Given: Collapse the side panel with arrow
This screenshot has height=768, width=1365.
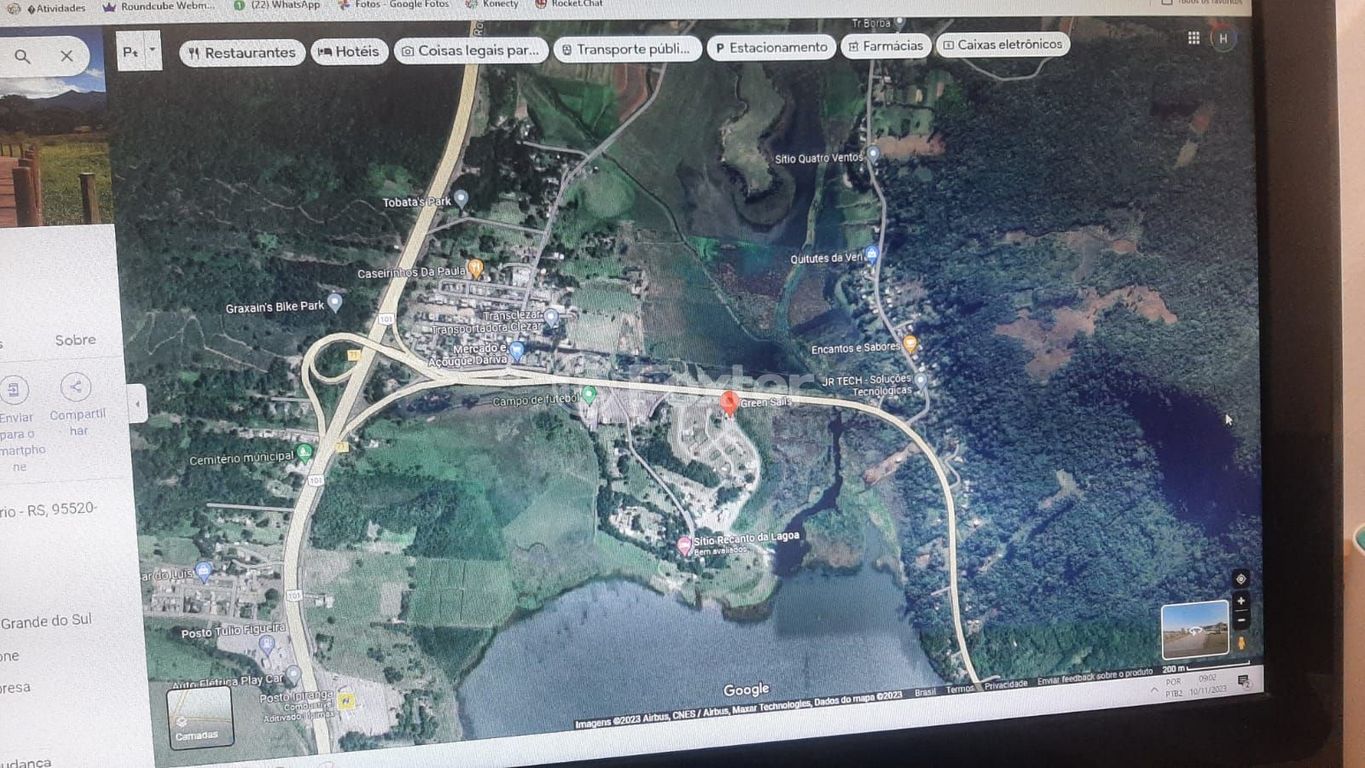Looking at the screenshot, I should coord(138,403).
